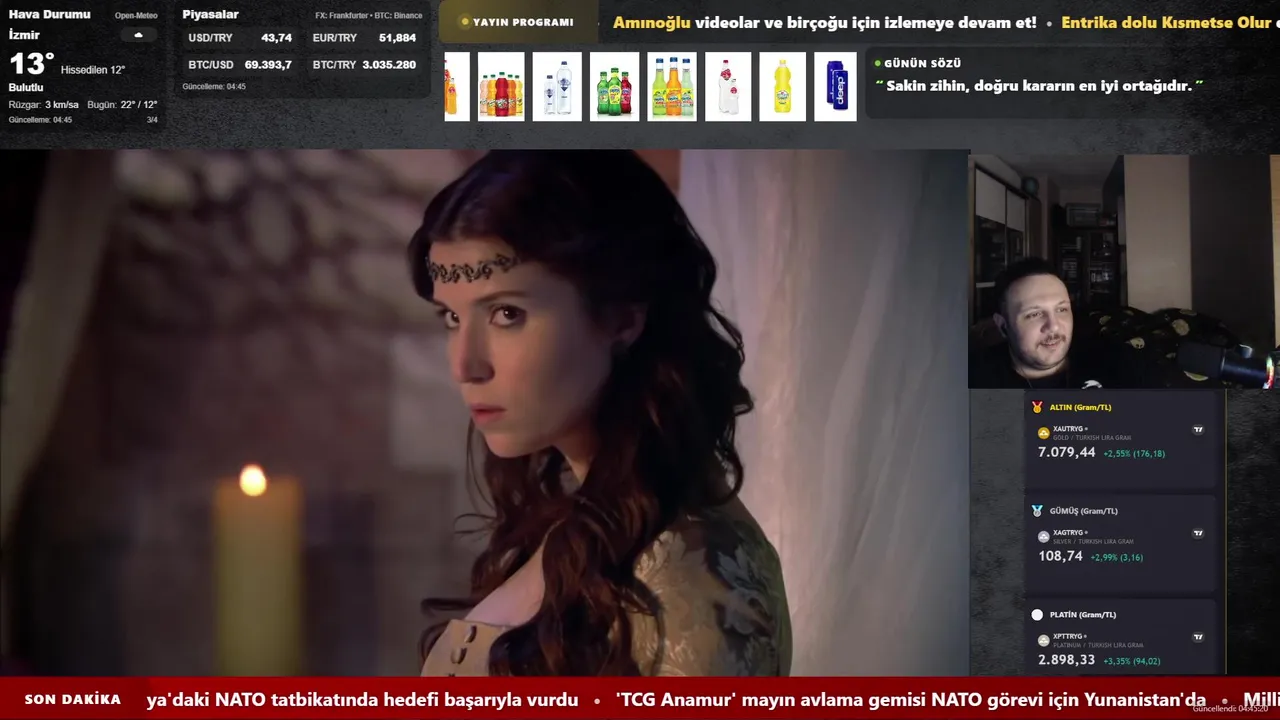
Task: Click the yellow dot before YAYIN PROGRAMI
Action: click(x=464, y=22)
